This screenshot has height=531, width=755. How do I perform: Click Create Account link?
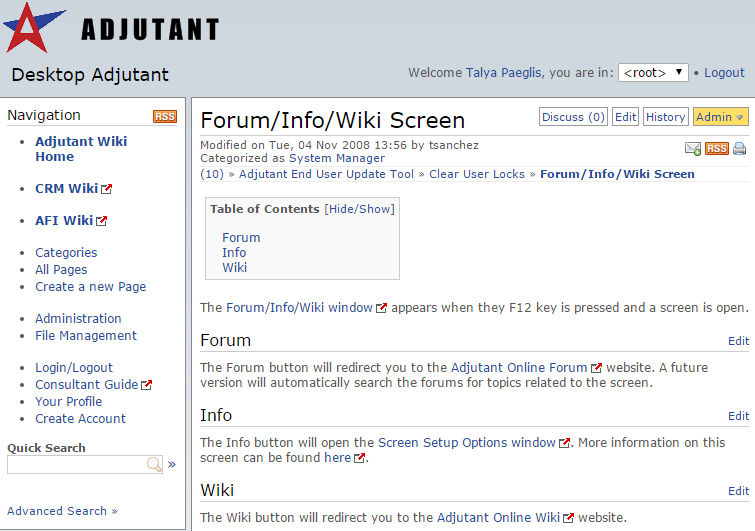80,419
